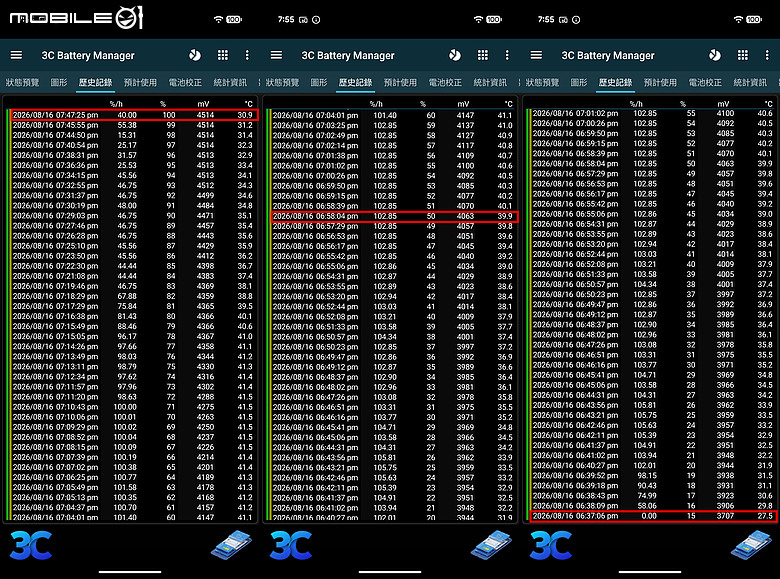Tap the stacked battery icon on middle screen
780x579 pixels.
click(491, 545)
